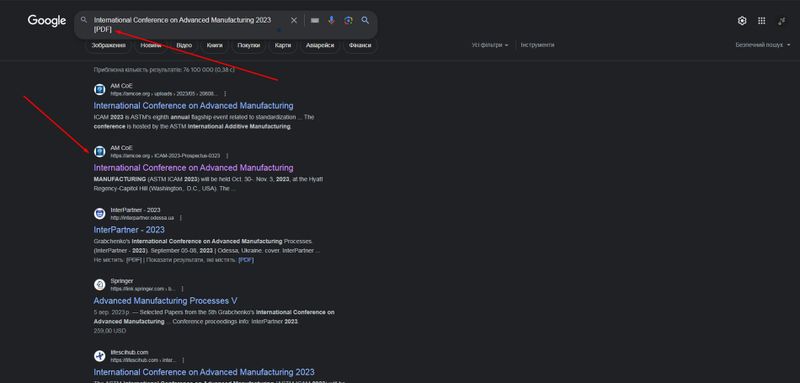Click the lifescihub.com site name label
Screen dimensions: 800x383
[129, 352]
